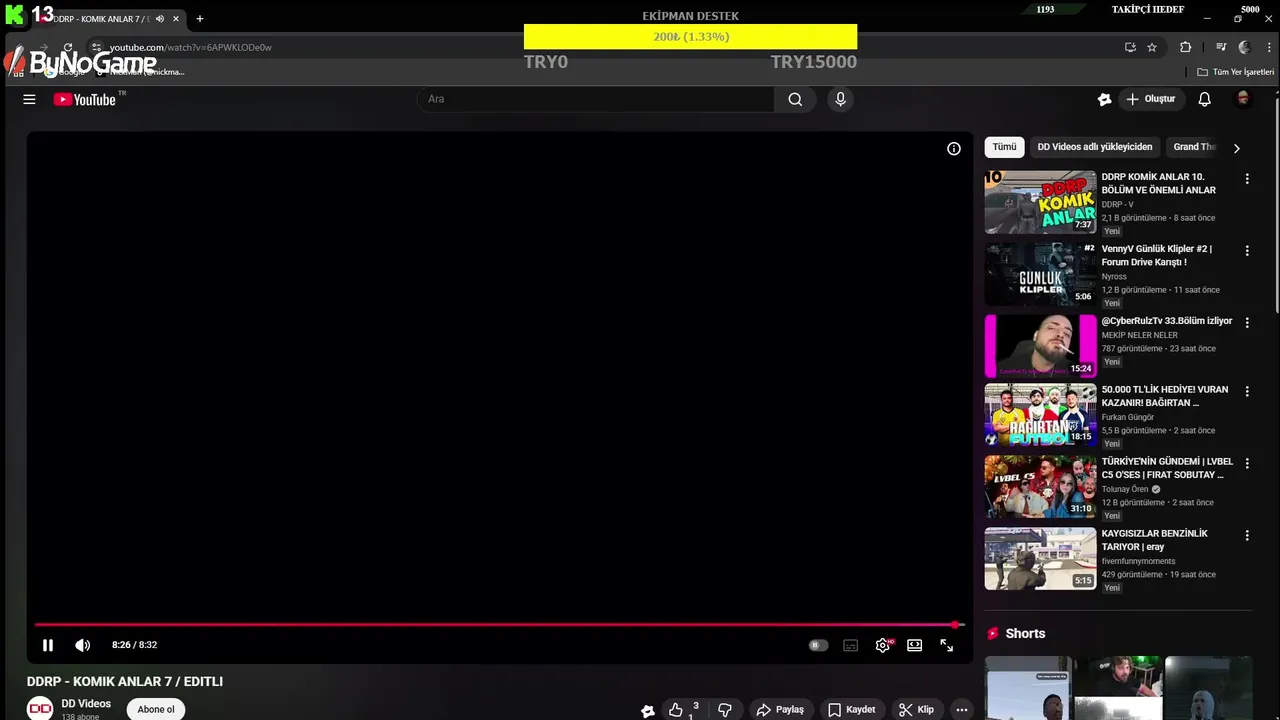Bookmark this page with the star

(x=1152, y=47)
